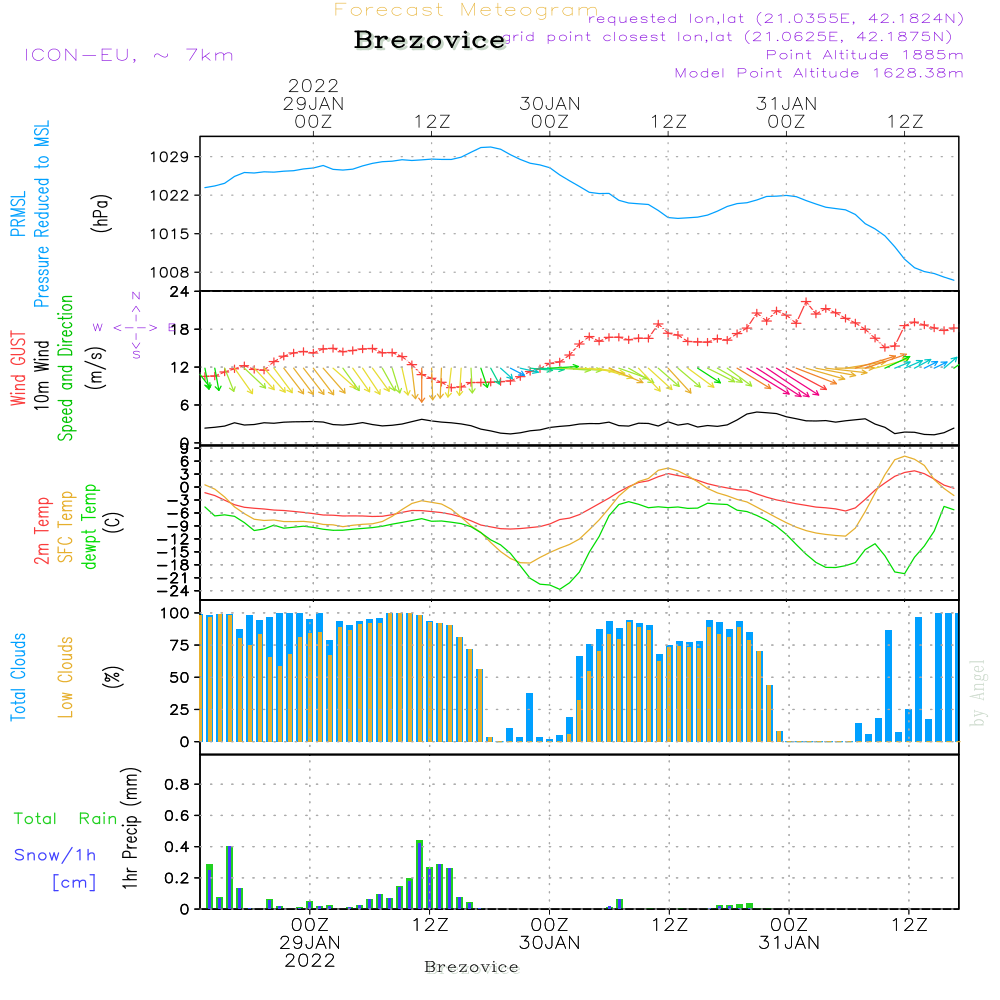The height and width of the screenshot is (1000, 1000).
Task: Click the 'PRMSL Pressure Reduced to MSL' axis title
Action: [x=30, y=214]
